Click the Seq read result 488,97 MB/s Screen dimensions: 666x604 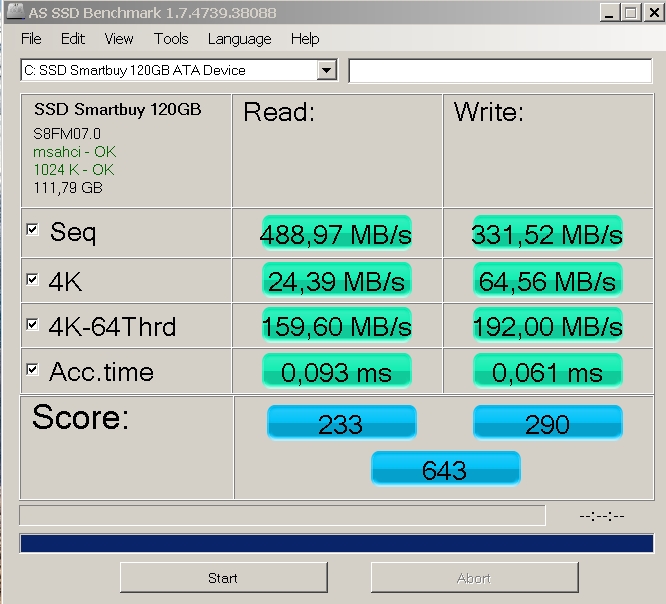click(x=336, y=233)
